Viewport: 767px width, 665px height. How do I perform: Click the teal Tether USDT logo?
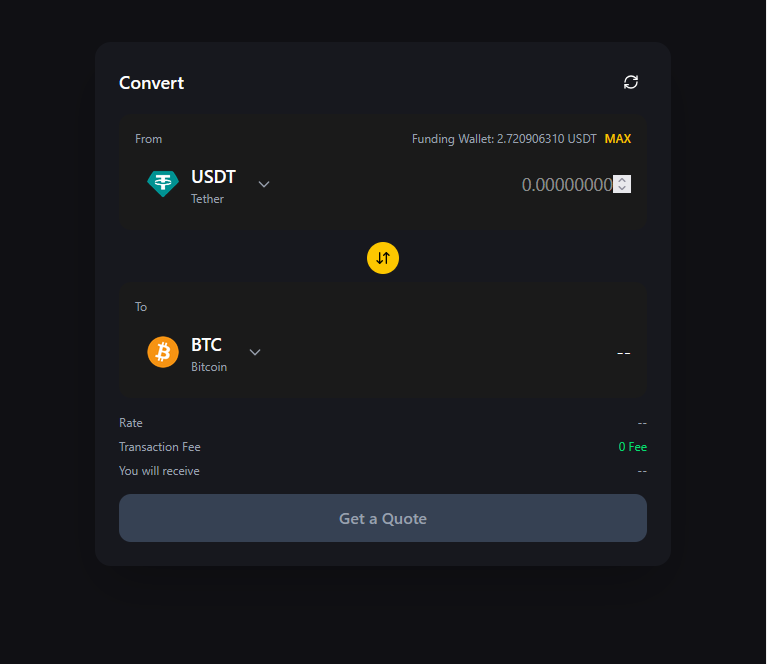[x=163, y=184]
